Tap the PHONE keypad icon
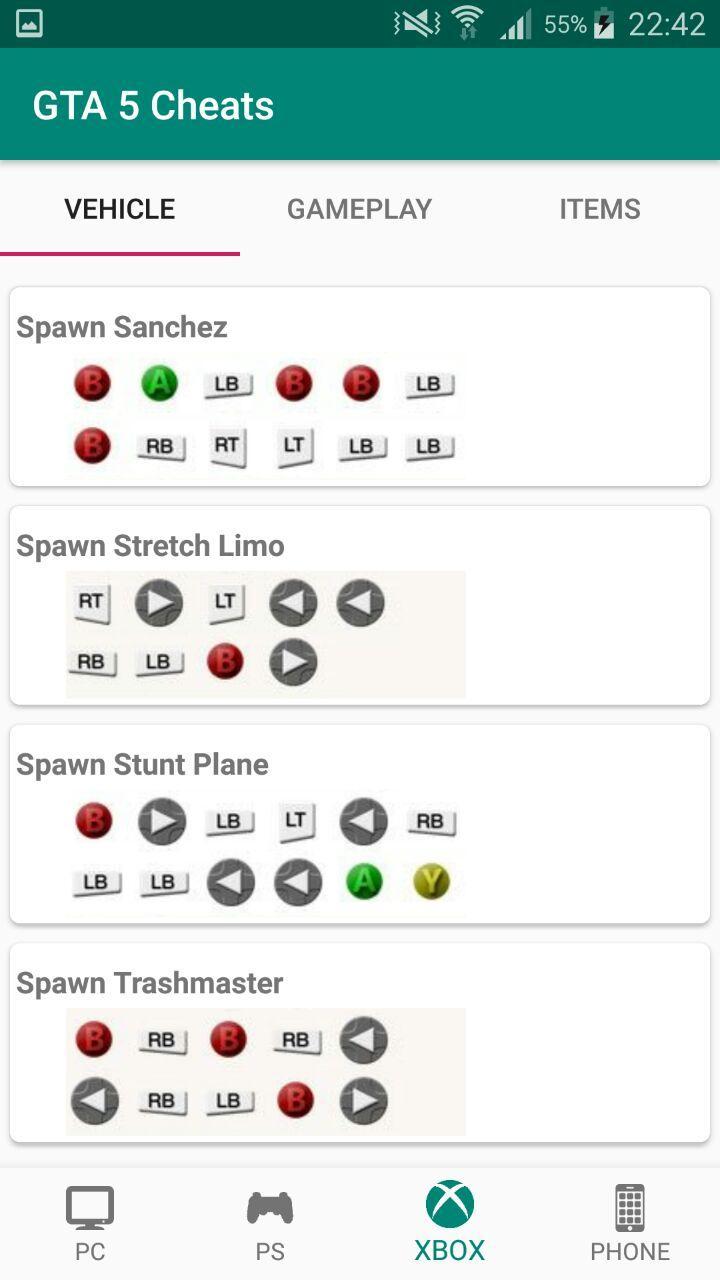The image size is (720, 1280). coord(630,1208)
